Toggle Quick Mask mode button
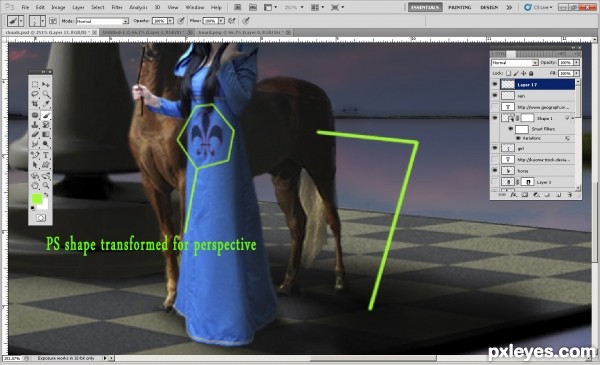 pyautogui.click(x=41, y=218)
